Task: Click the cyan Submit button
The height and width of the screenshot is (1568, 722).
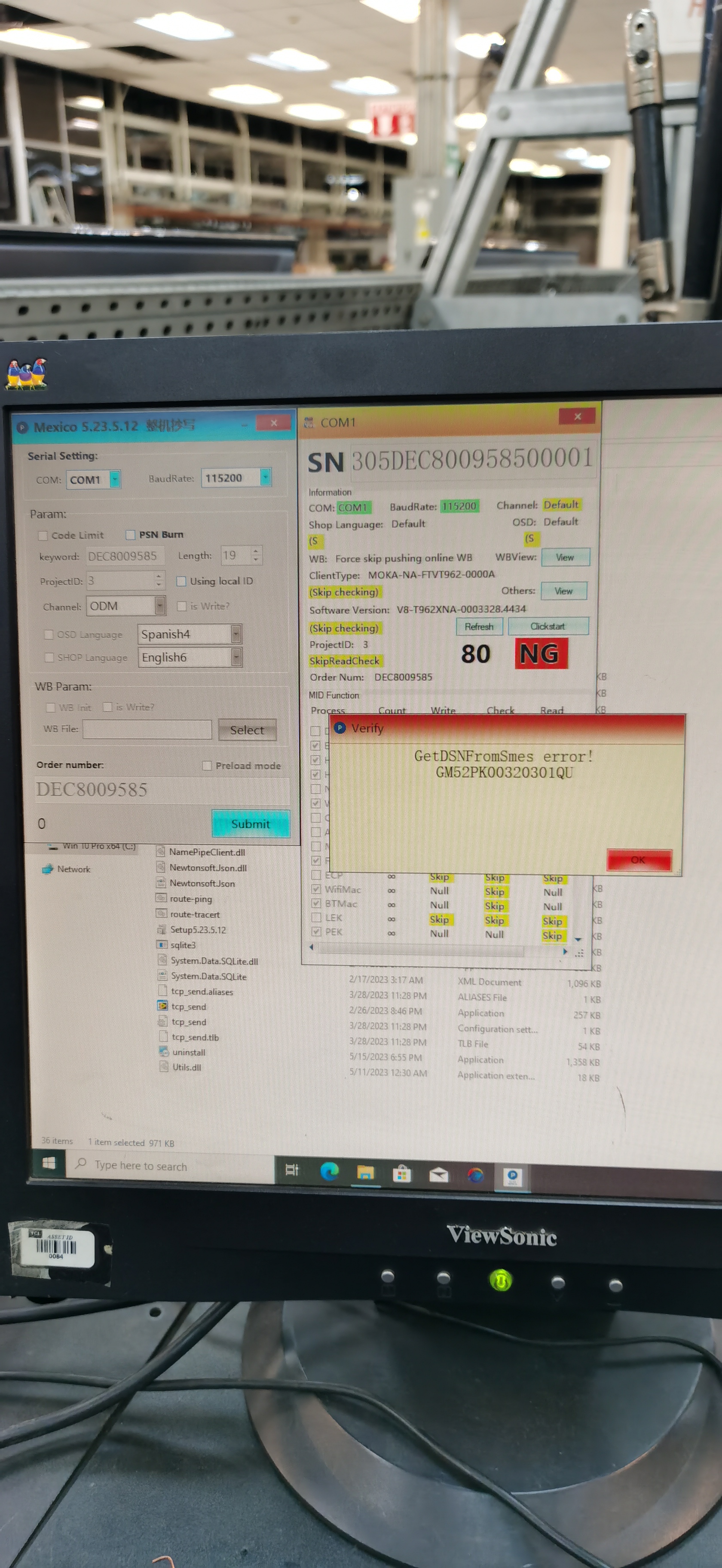Action: (251, 824)
